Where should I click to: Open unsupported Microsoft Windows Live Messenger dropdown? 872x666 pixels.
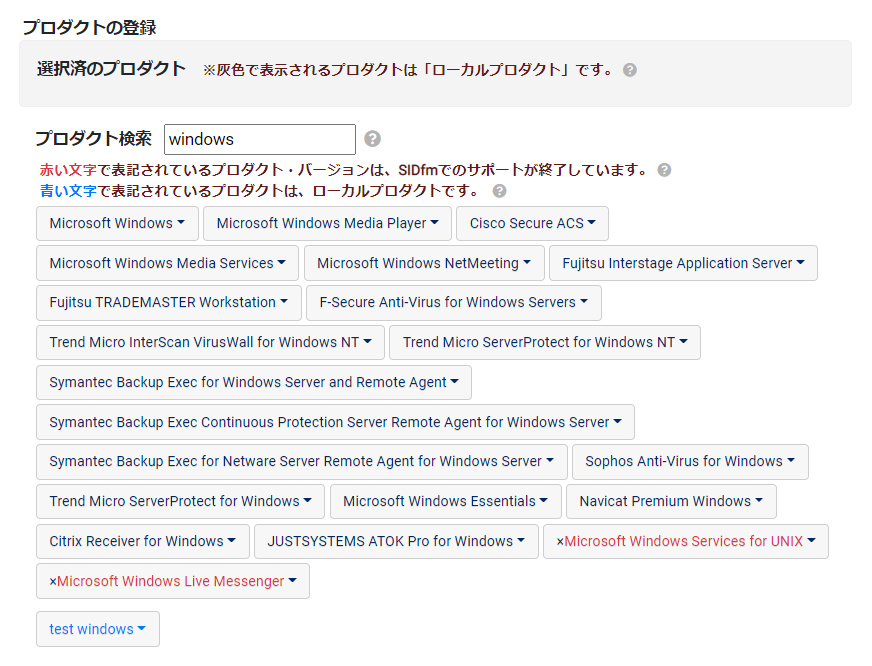point(173,581)
